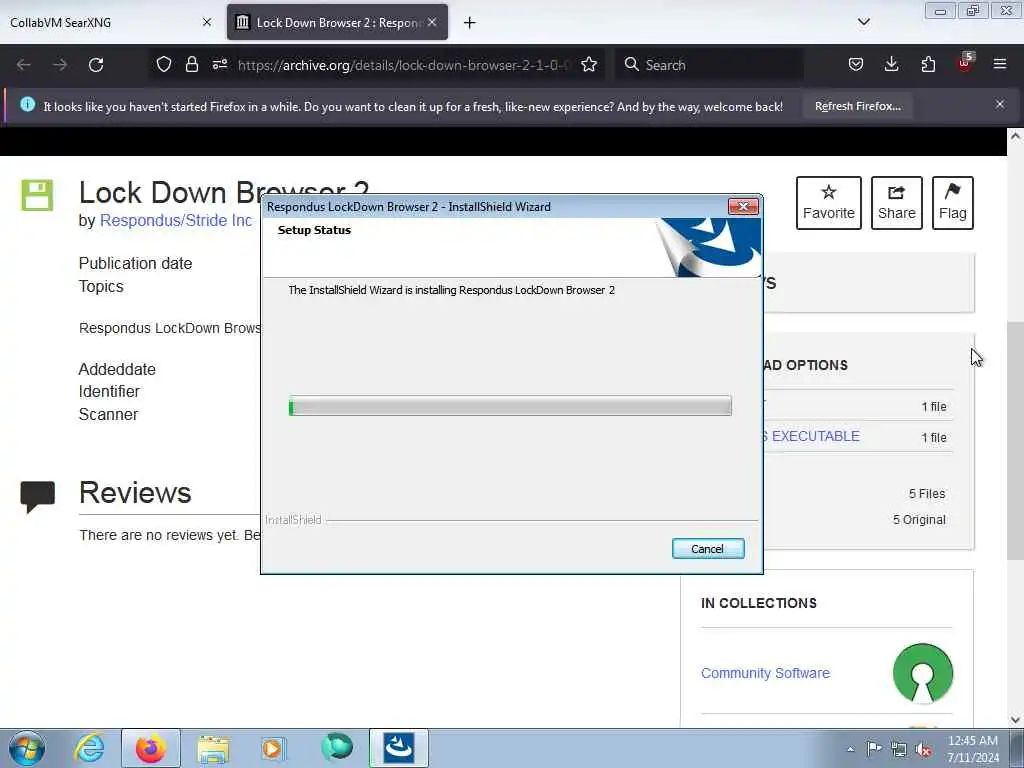Viewport: 1024px width, 768px height.
Task: Click the muted volume tray icon
Action: [x=923, y=749]
